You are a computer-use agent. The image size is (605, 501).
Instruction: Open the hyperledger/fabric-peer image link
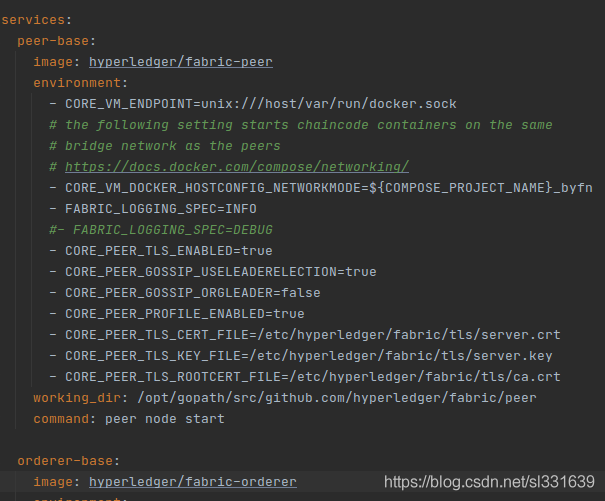pyautogui.click(x=181, y=62)
